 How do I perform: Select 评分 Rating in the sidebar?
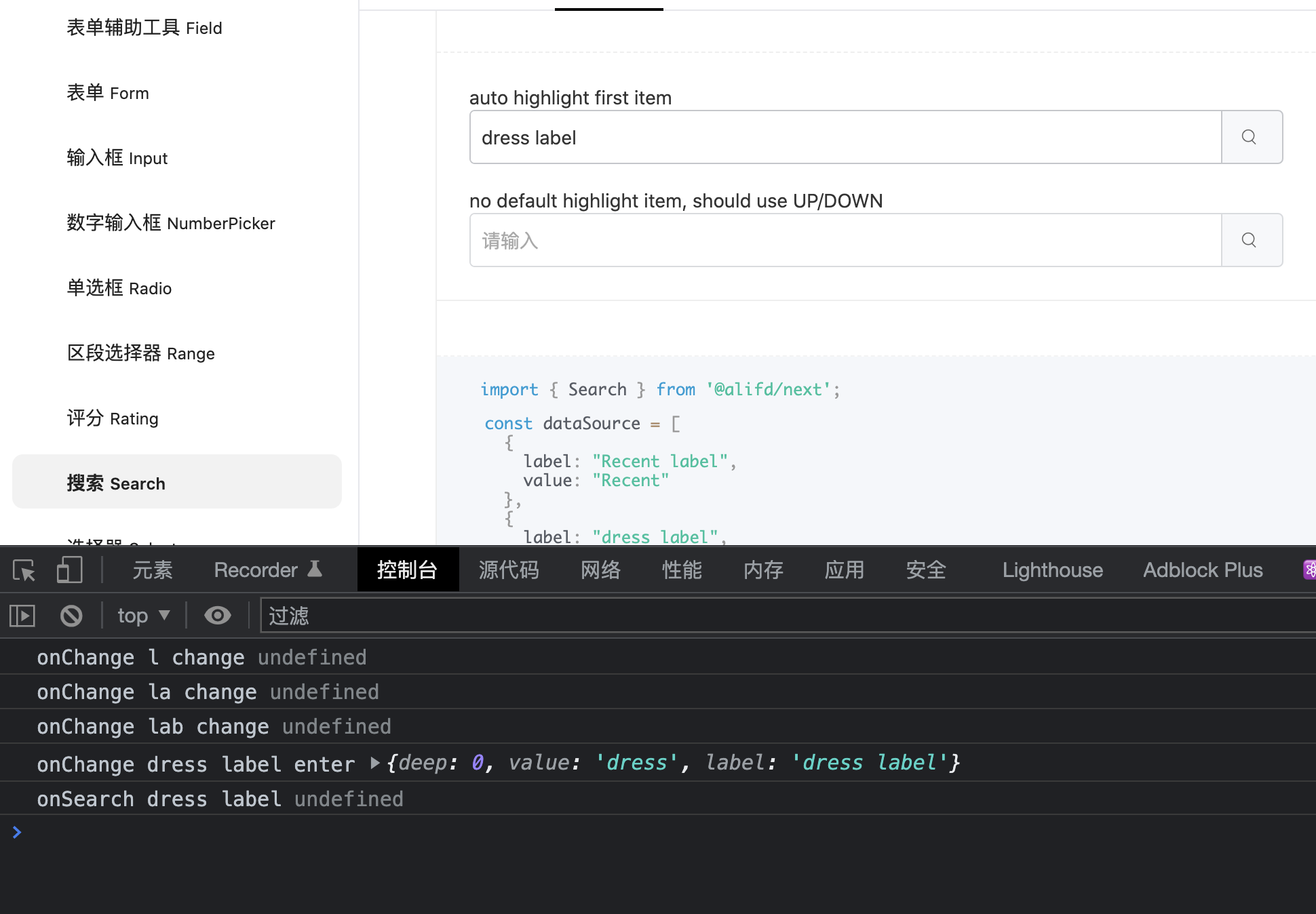coord(113,418)
